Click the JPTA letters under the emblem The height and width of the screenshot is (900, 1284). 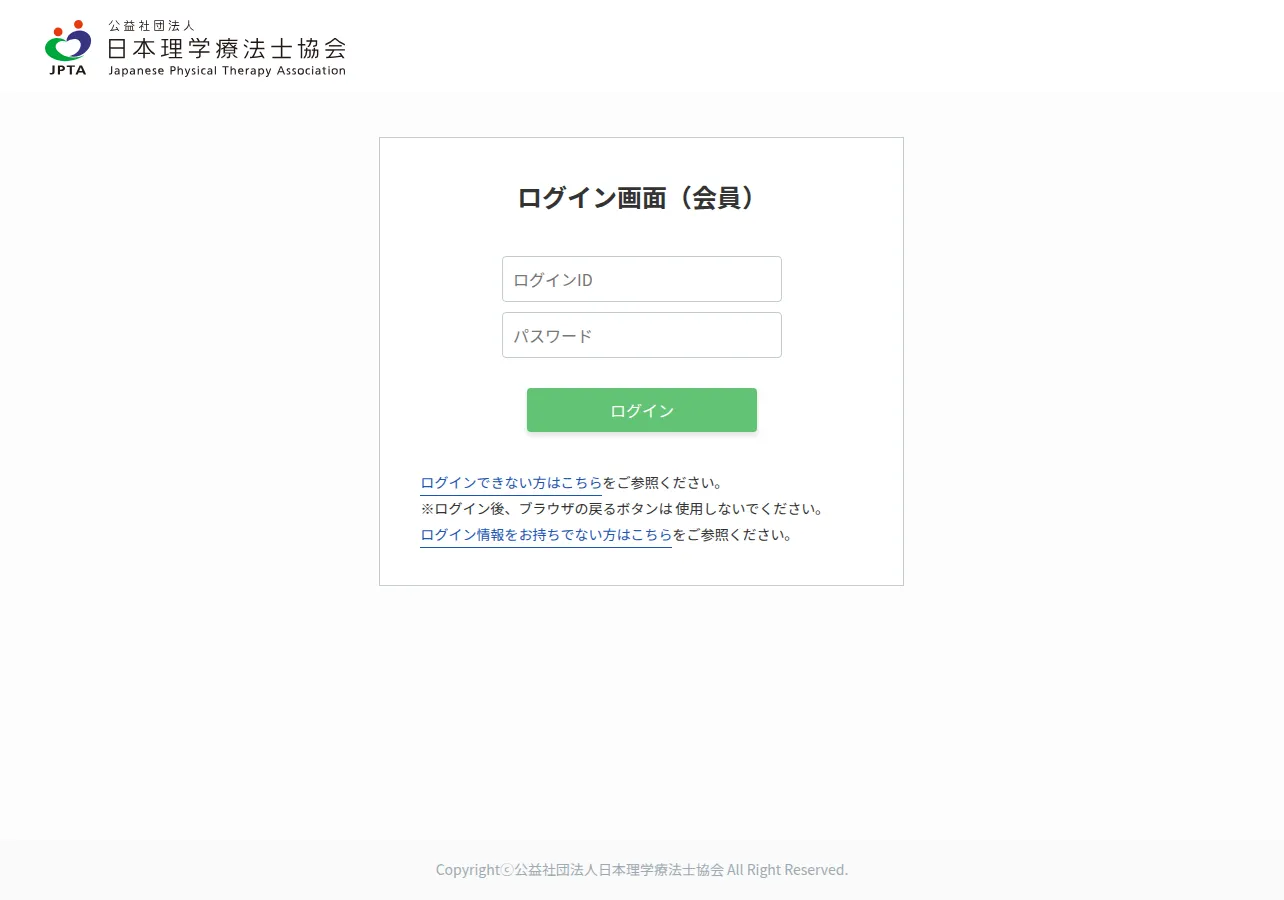click(x=68, y=70)
